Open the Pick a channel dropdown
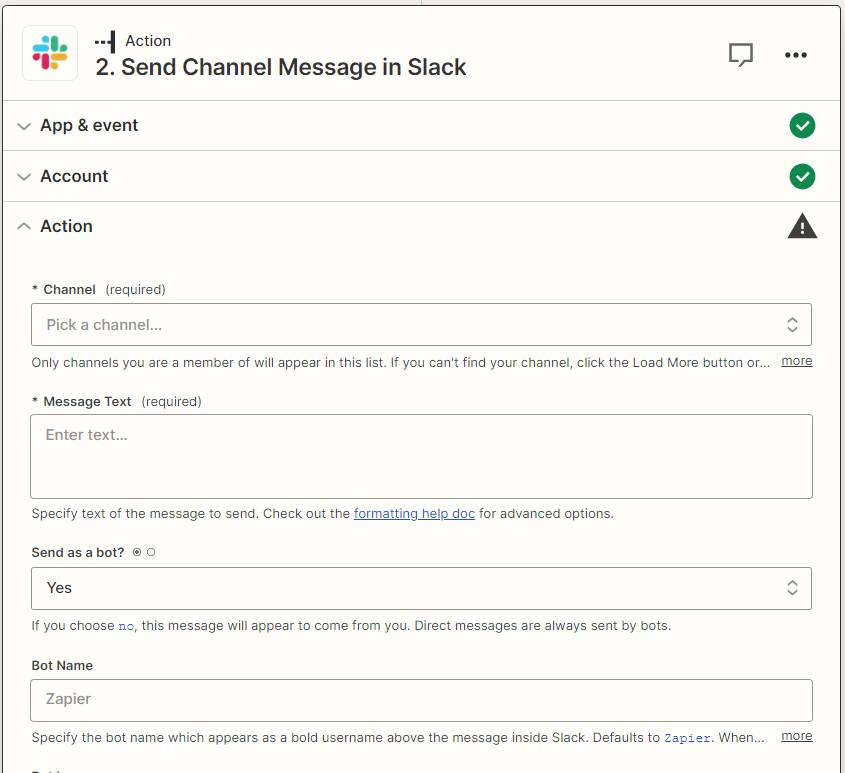Image resolution: width=845 pixels, height=773 pixels. (421, 325)
